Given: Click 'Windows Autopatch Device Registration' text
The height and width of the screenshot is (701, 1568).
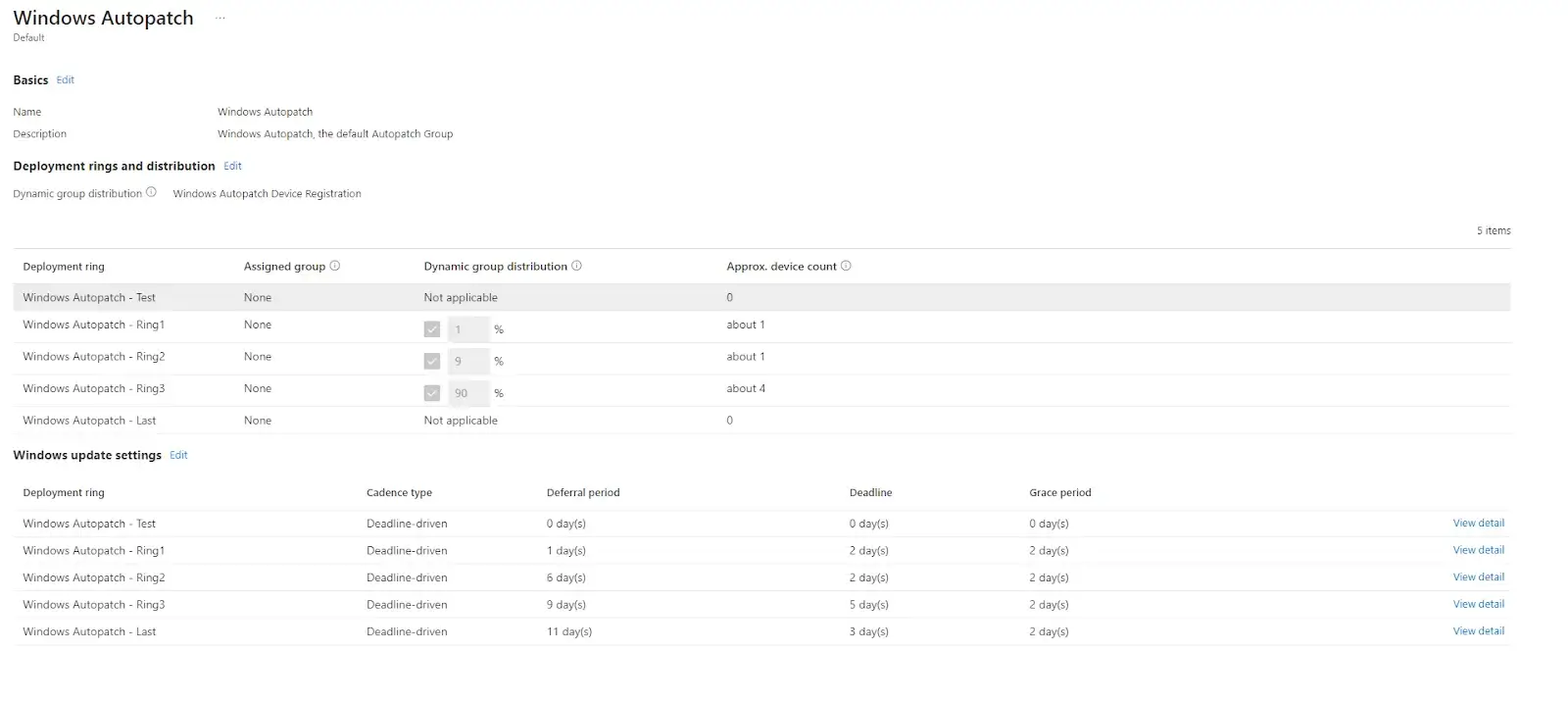Looking at the screenshot, I should click(267, 194).
